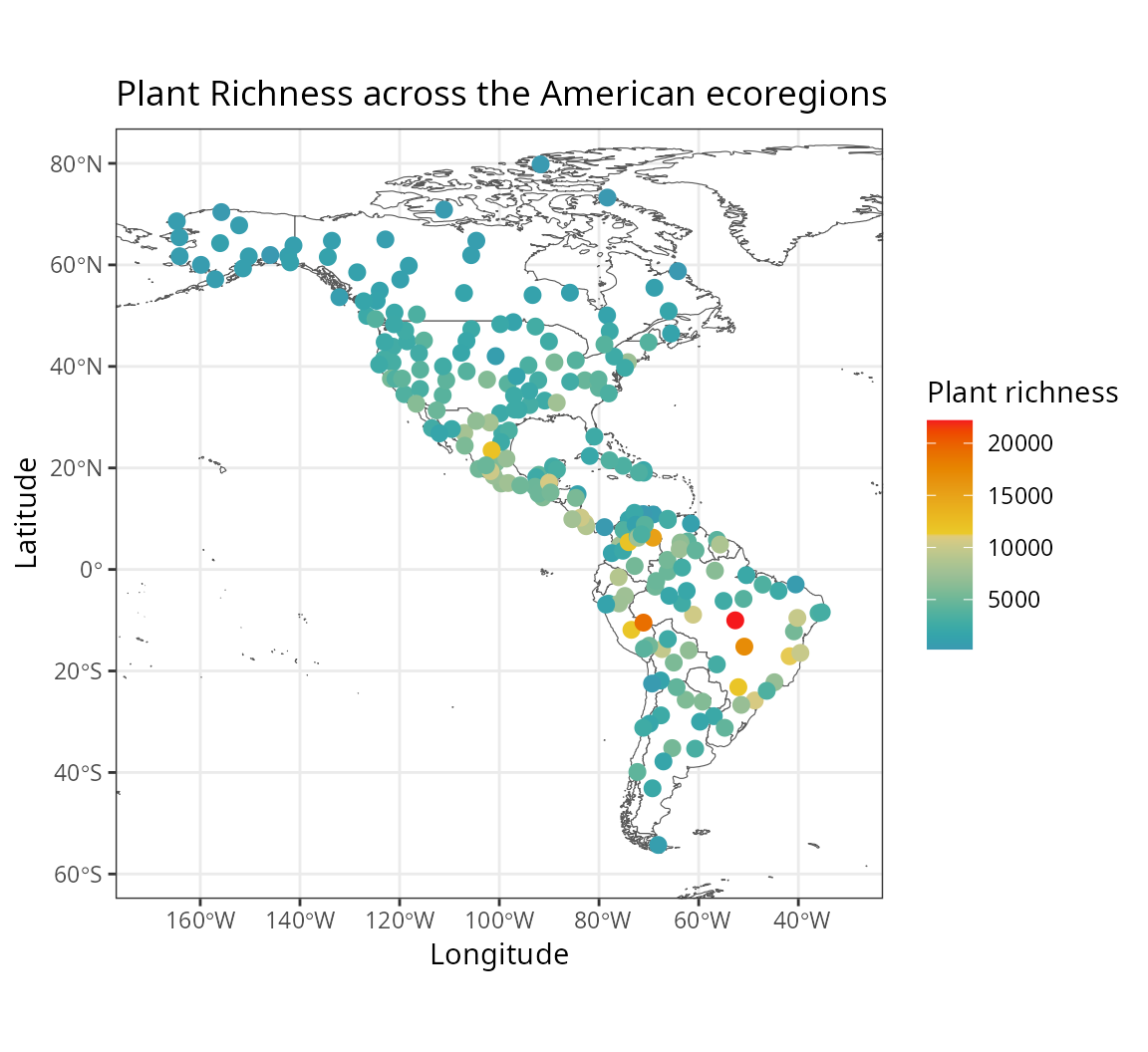Click the bright red data point in Brazil

point(735,620)
